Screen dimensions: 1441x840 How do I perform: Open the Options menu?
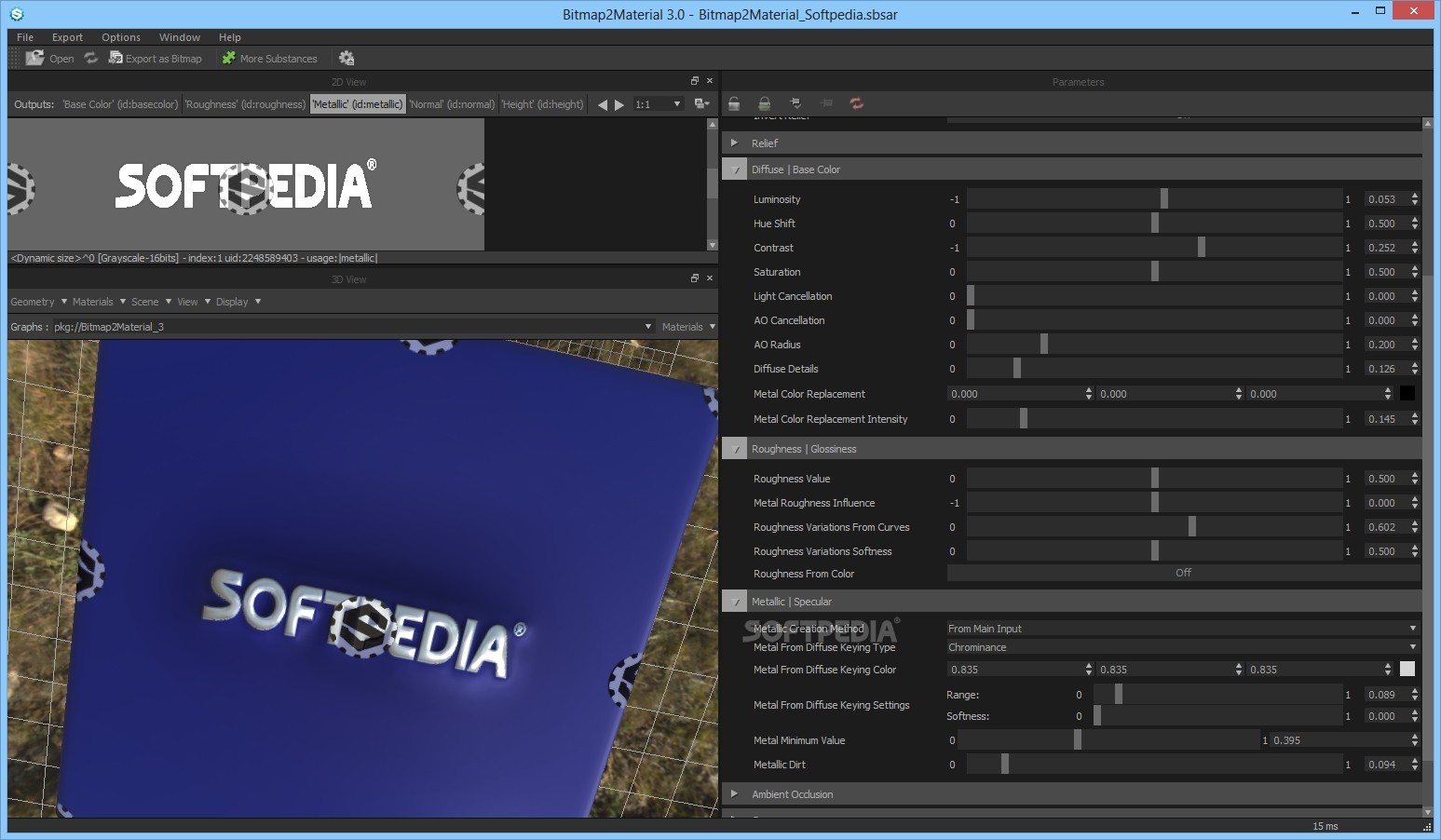click(x=121, y=37)
